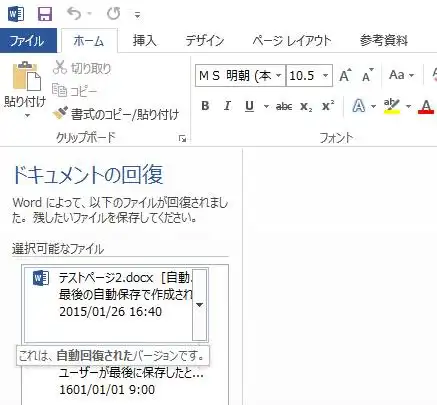Image resolution: width=437 pixels, height=405 pixels.
Task: Open the Aa change case menu
Action: coord(401,75)
